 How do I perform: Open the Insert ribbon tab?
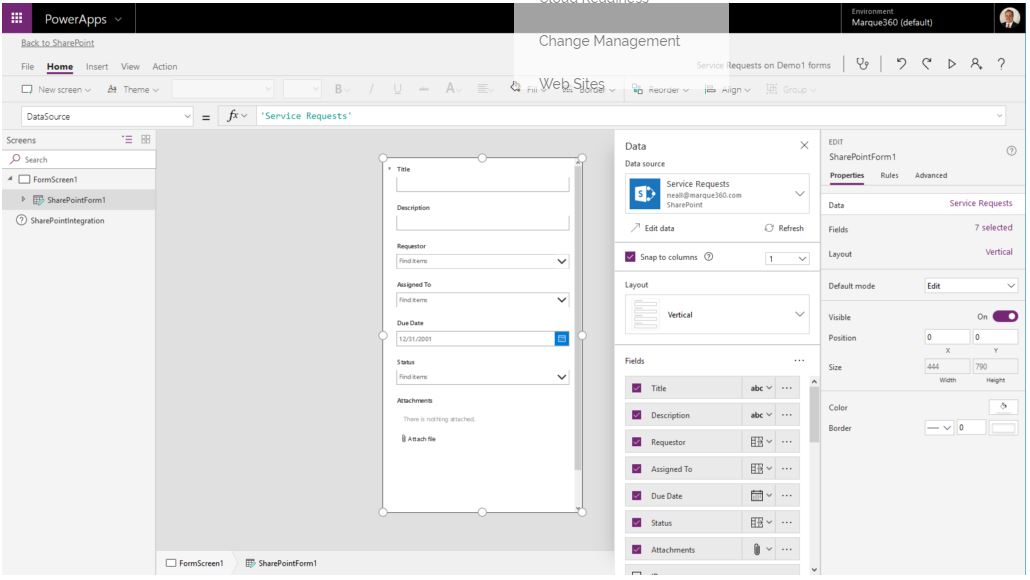(97, 66)
